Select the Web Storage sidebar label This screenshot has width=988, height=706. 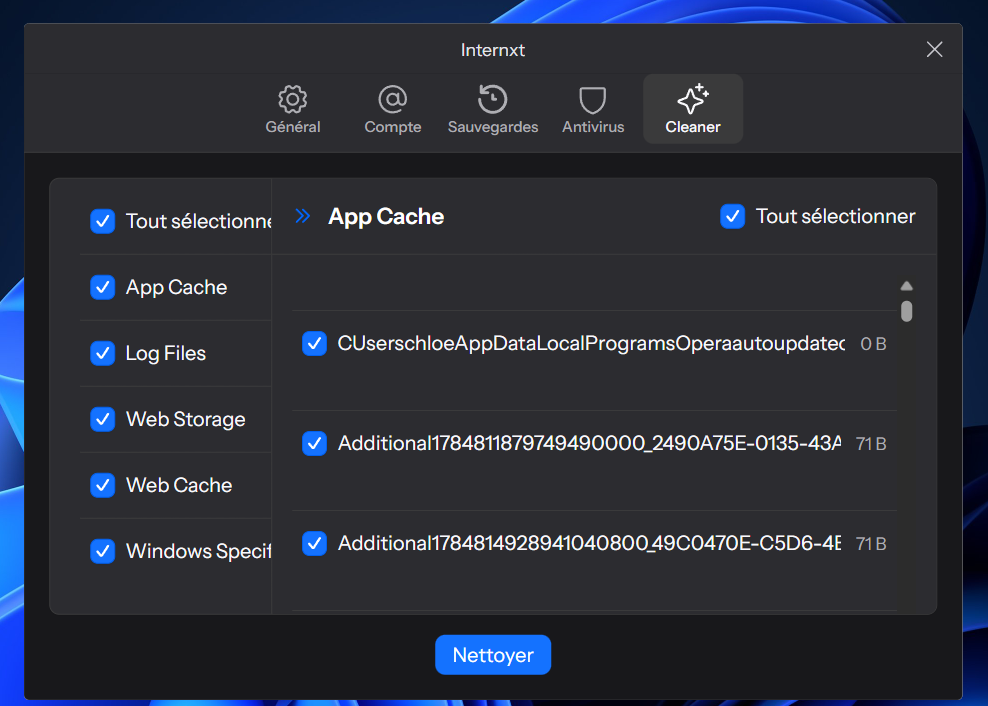coord(186,419)
